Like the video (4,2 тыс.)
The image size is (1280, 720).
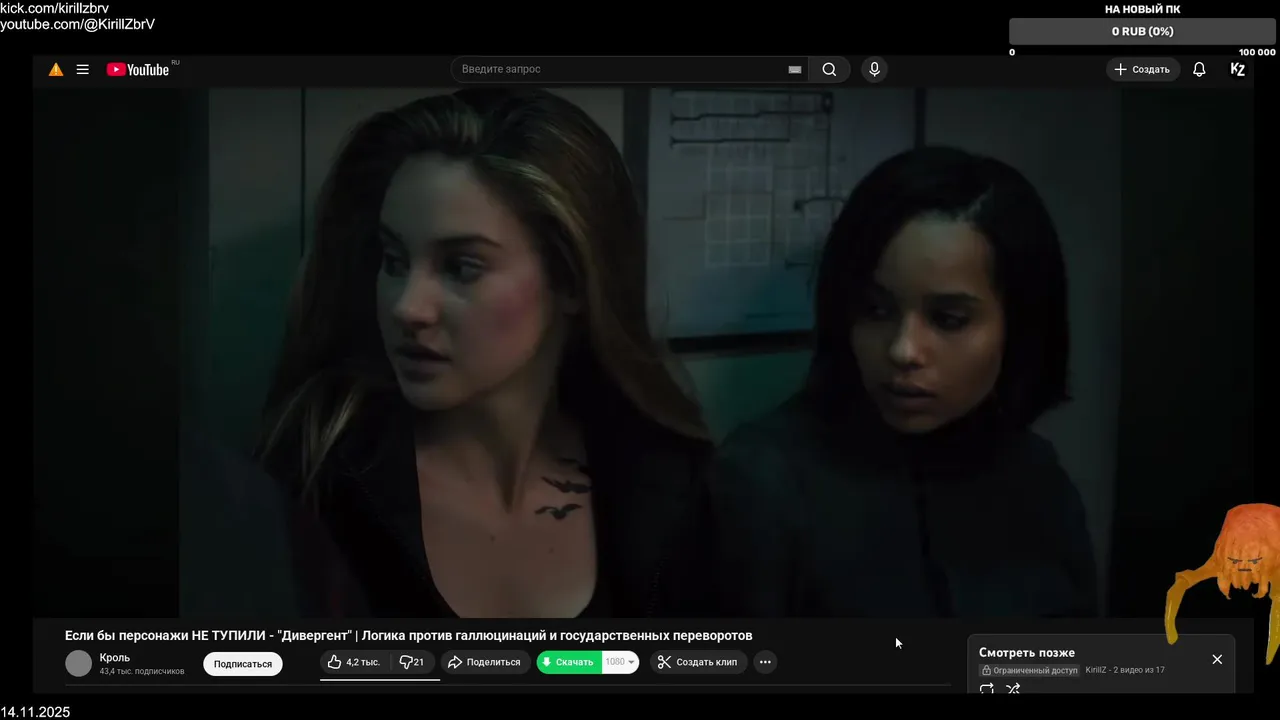click(354, 662)
